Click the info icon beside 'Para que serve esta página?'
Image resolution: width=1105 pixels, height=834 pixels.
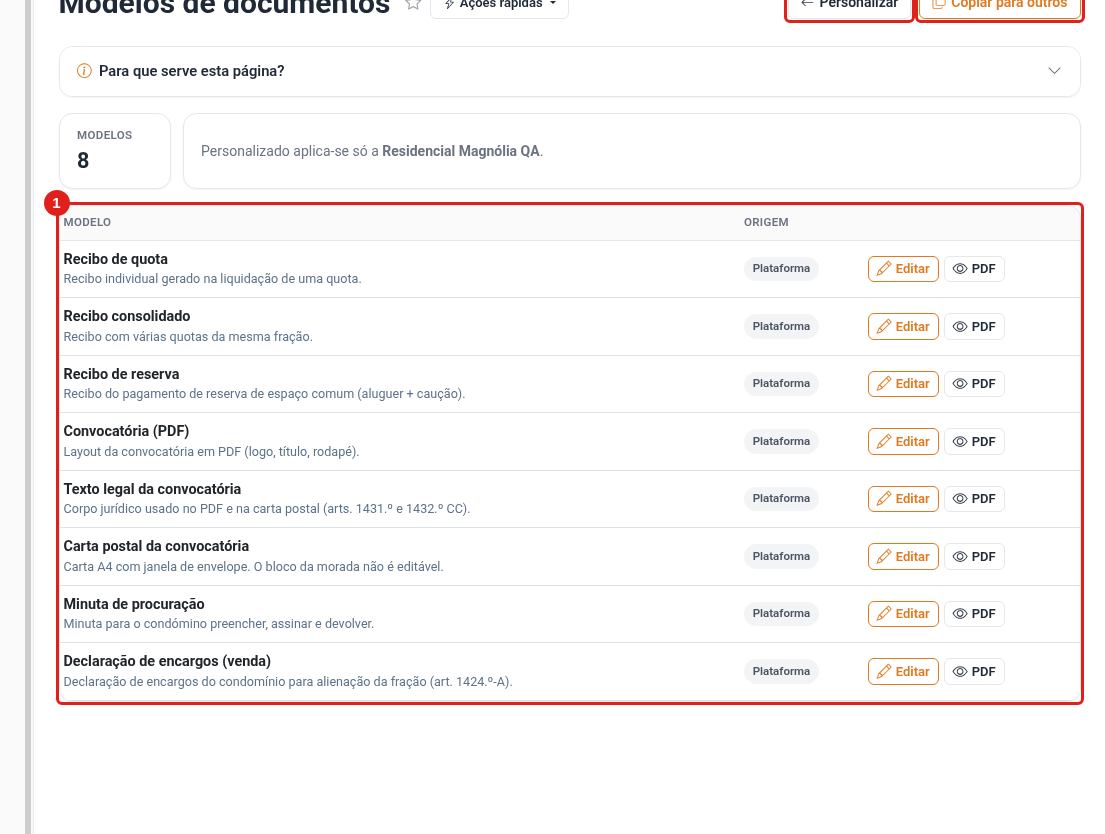point(84,71)
